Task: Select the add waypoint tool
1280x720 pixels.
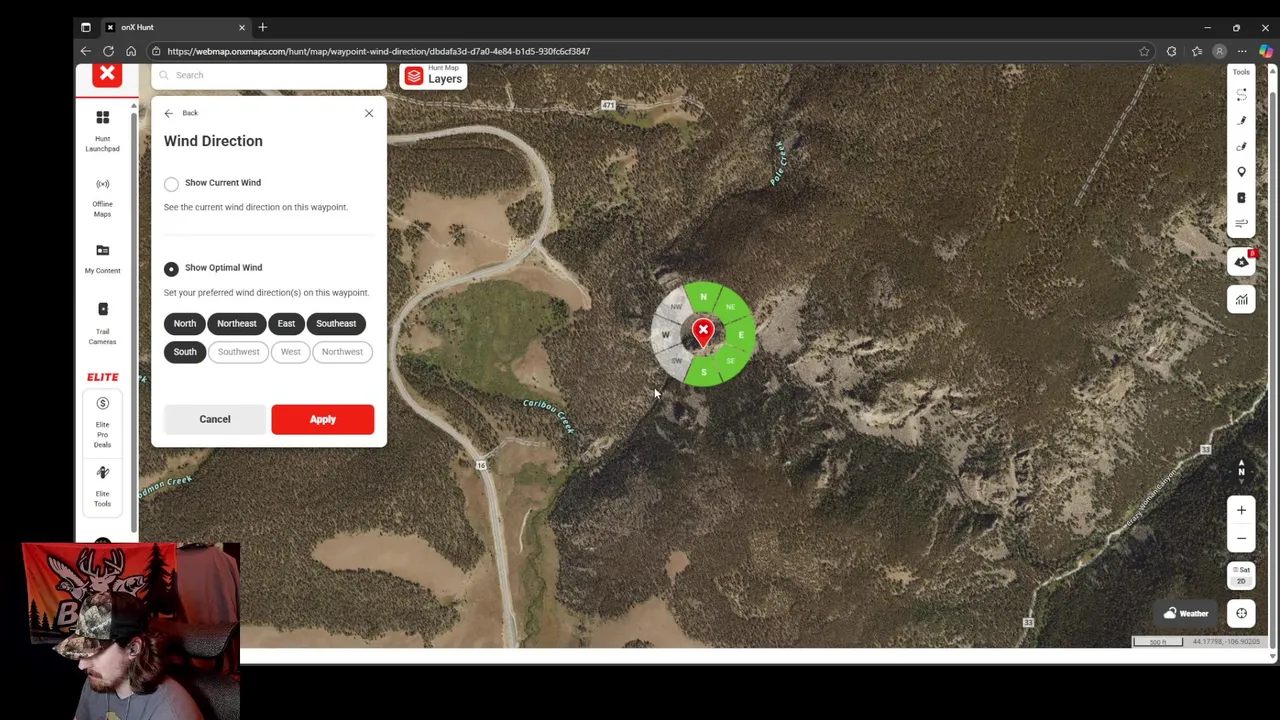Action: (x=1241, y=172)
